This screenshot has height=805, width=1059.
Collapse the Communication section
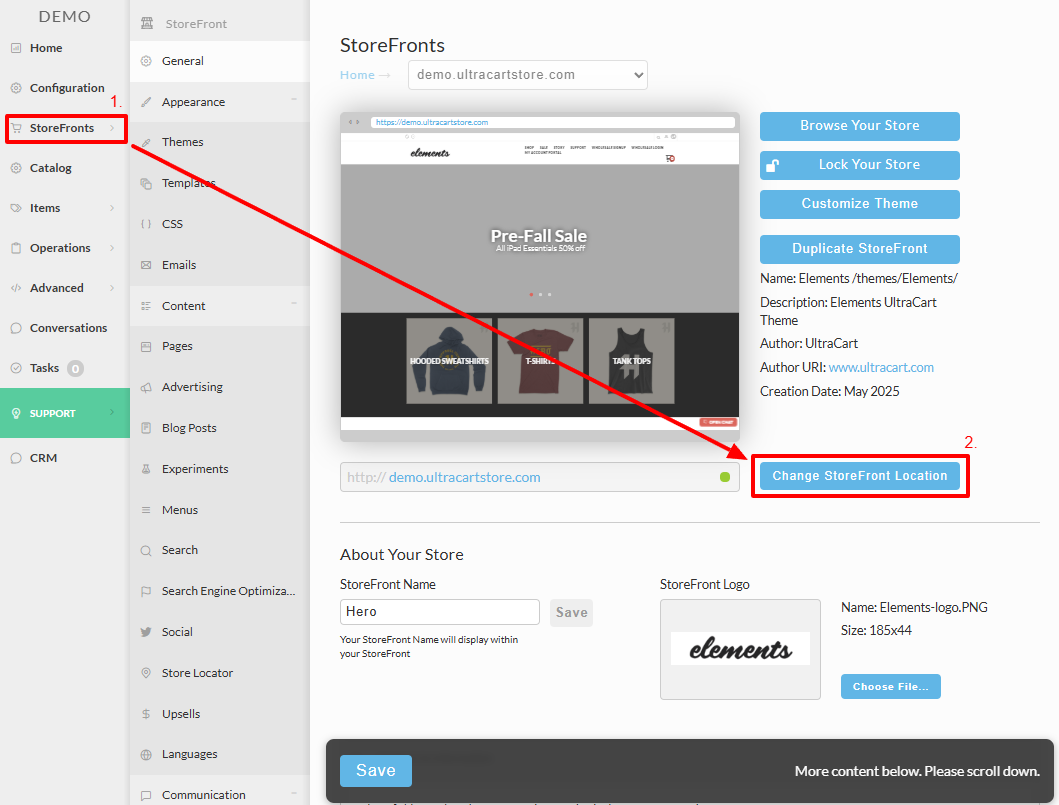294,793
